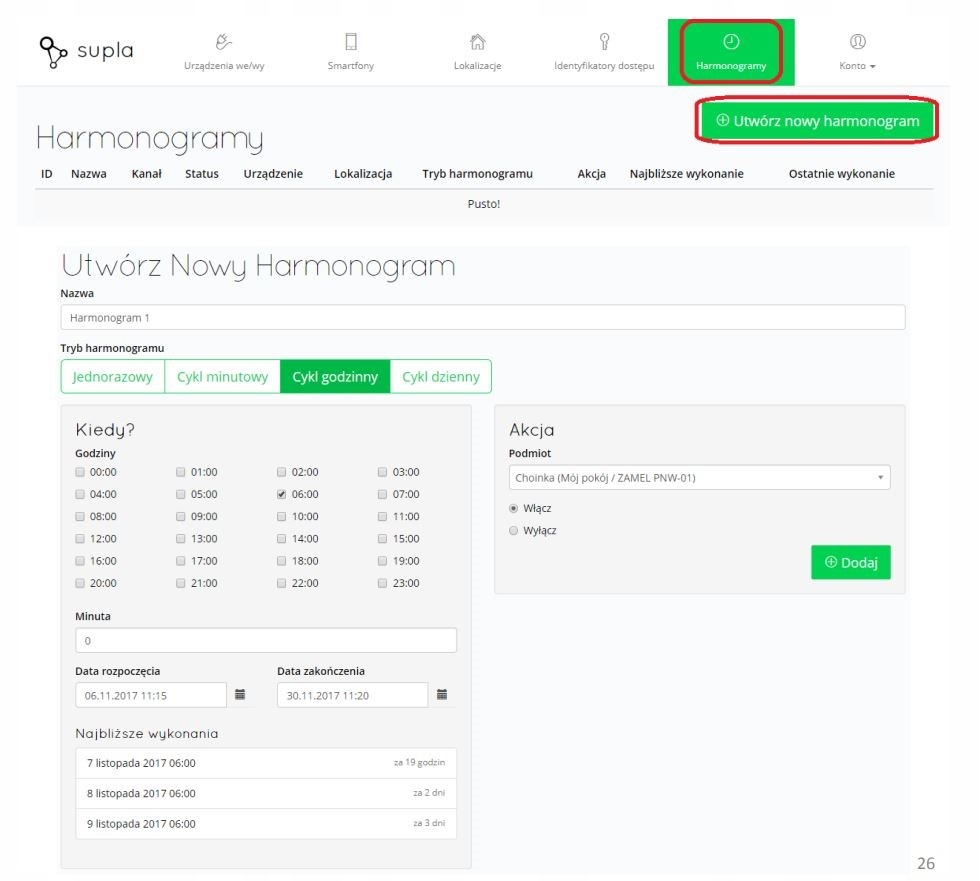Click the Lokalizacja column header
The width and height of the screenshot is (980, 881).
[x=363, y=174]
